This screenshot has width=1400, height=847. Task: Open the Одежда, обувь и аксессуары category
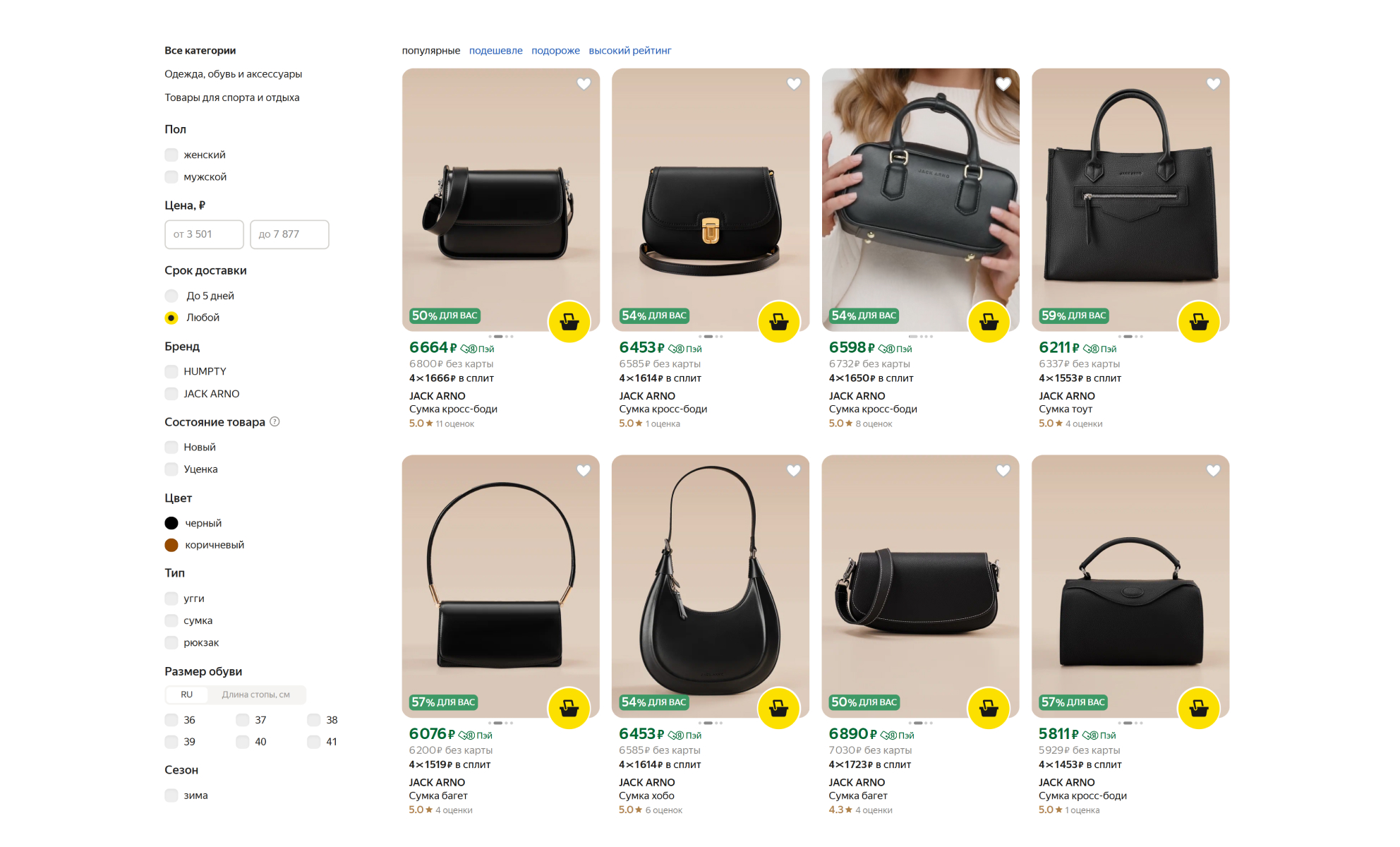tap(233, 74)
